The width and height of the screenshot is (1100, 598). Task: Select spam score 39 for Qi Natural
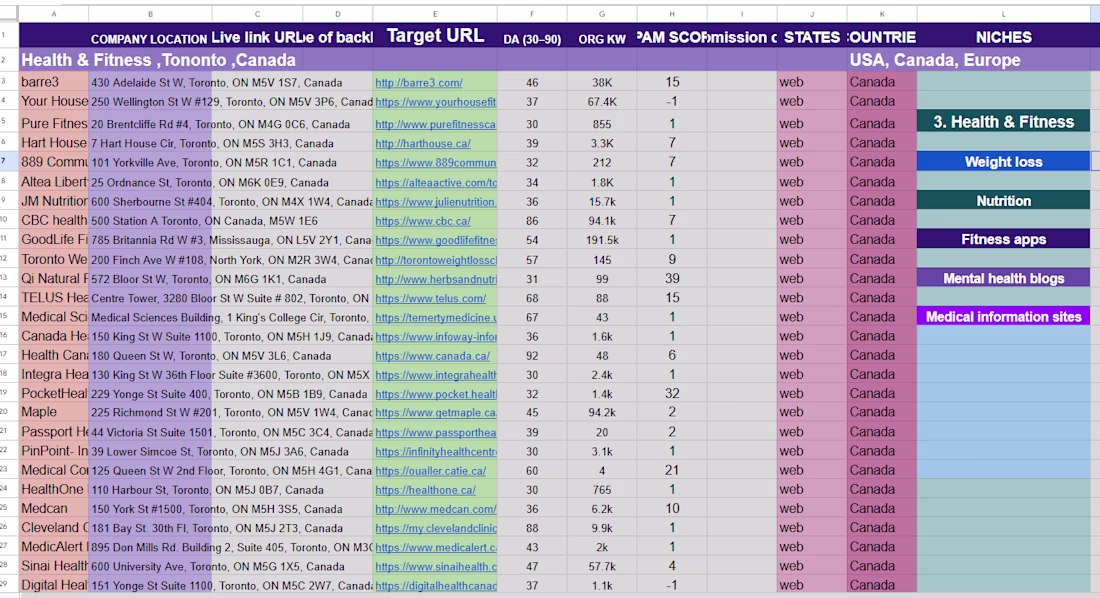point(671,279)
